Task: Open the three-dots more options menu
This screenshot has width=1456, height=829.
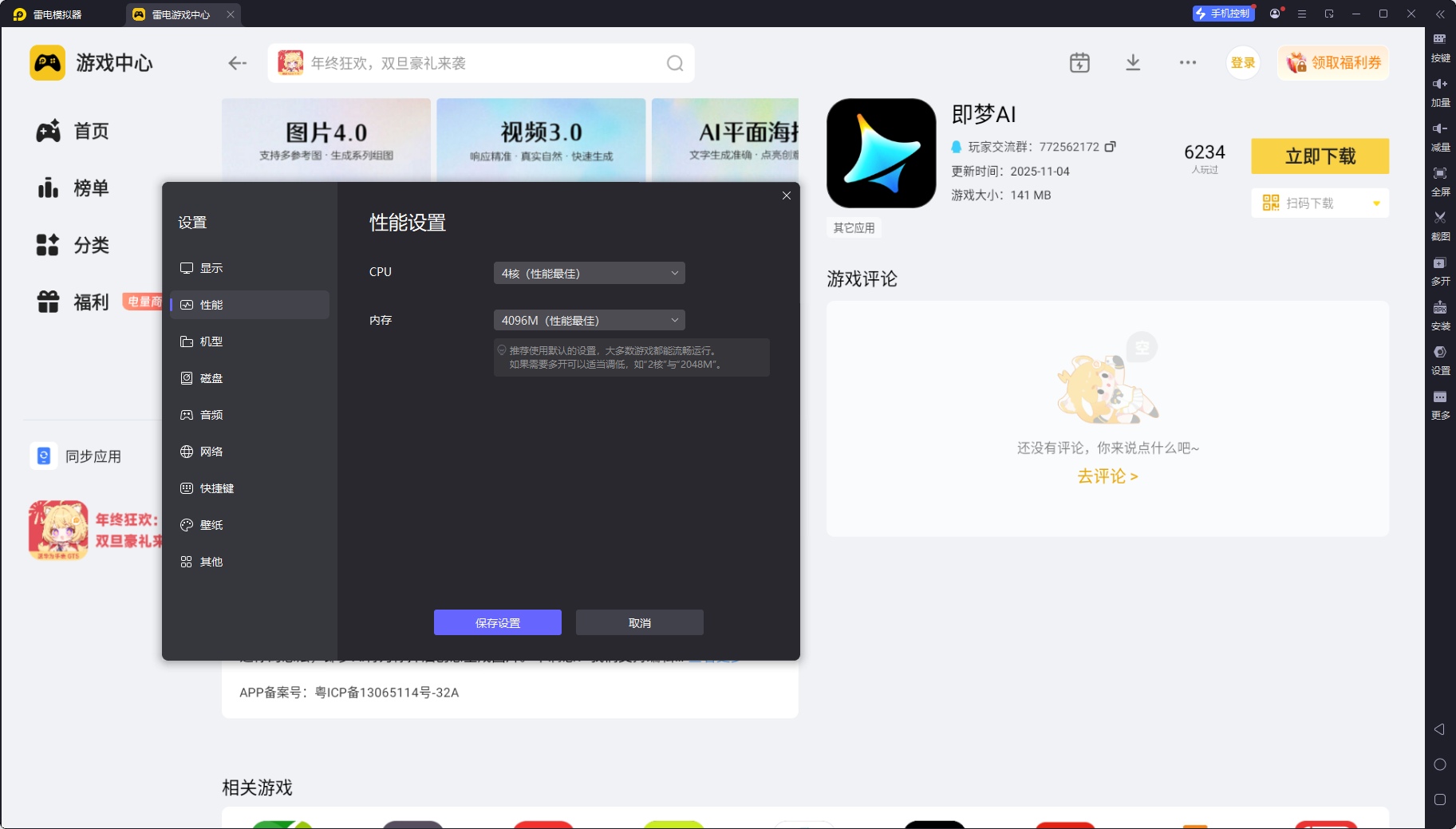Action: pos(1188,63)
